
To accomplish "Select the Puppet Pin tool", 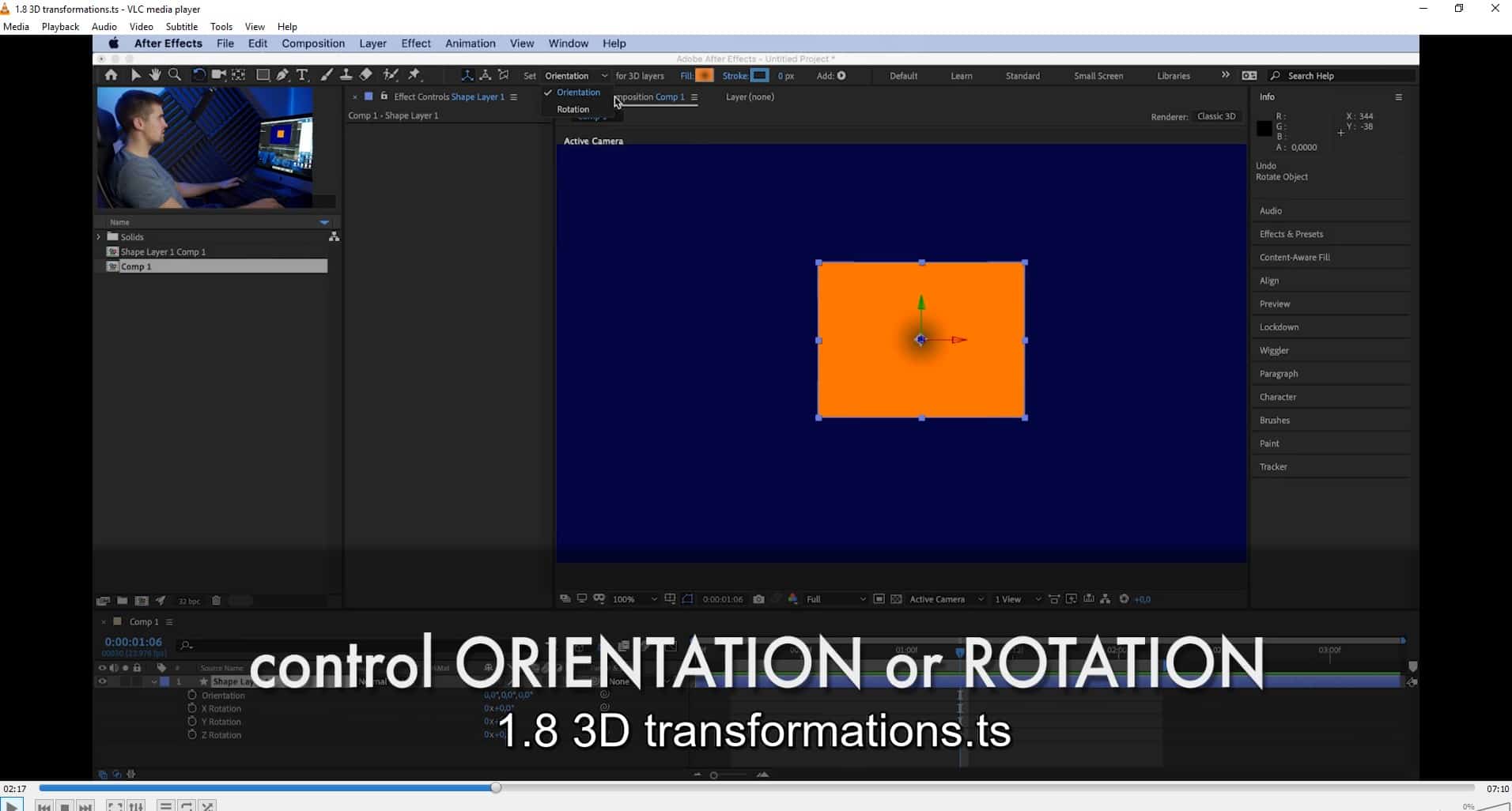I will point(414,75).
